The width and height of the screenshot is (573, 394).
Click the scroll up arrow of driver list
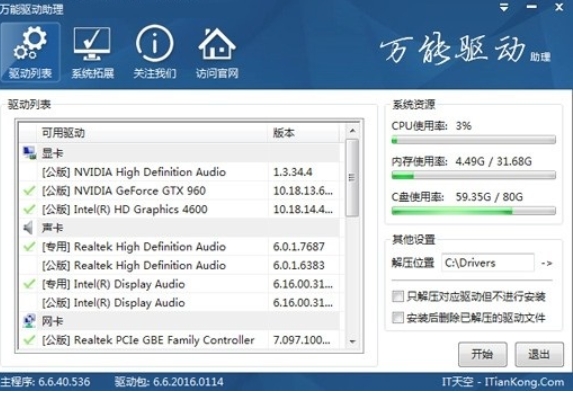[352, 131]
